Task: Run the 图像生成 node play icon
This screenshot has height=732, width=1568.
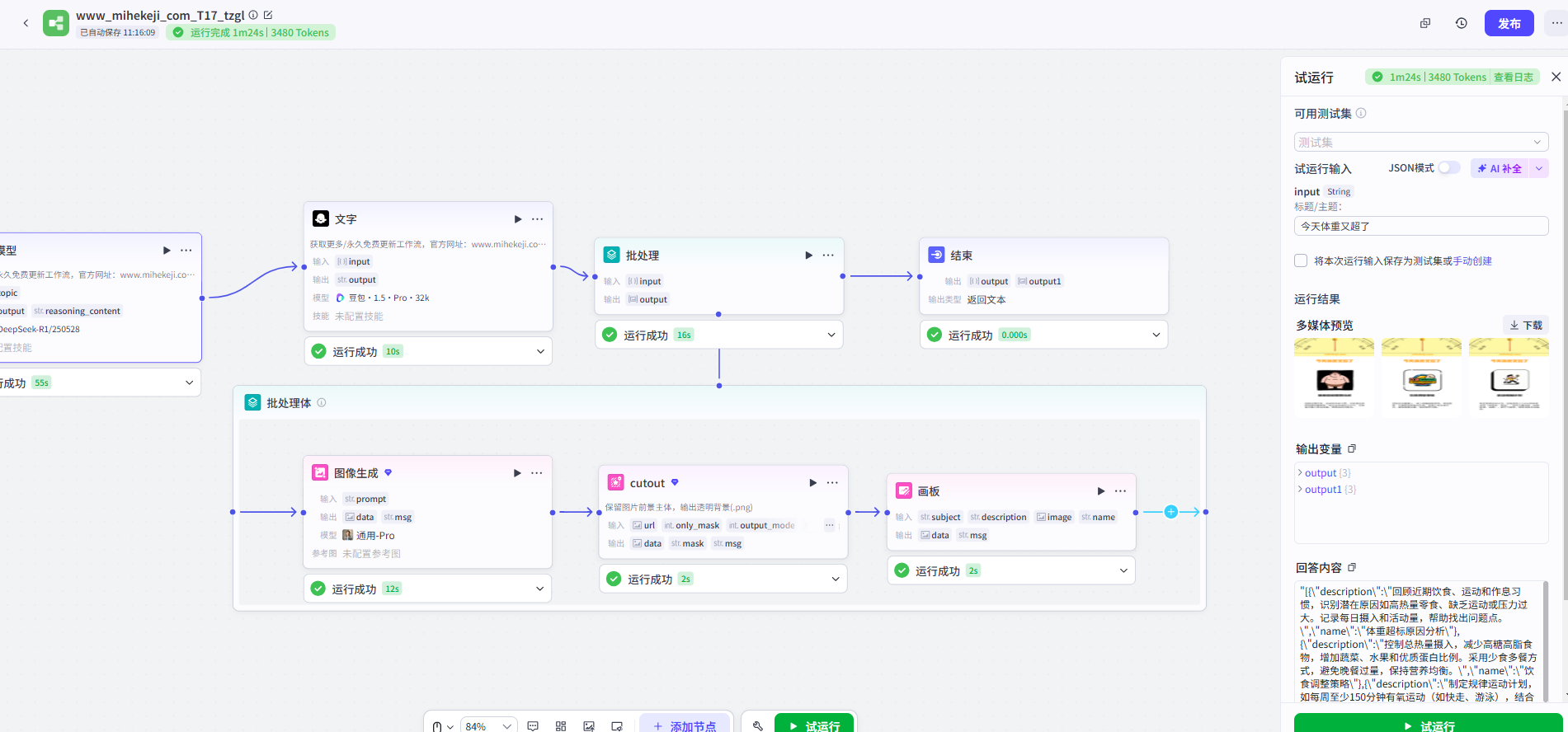Action: point(517,473)
